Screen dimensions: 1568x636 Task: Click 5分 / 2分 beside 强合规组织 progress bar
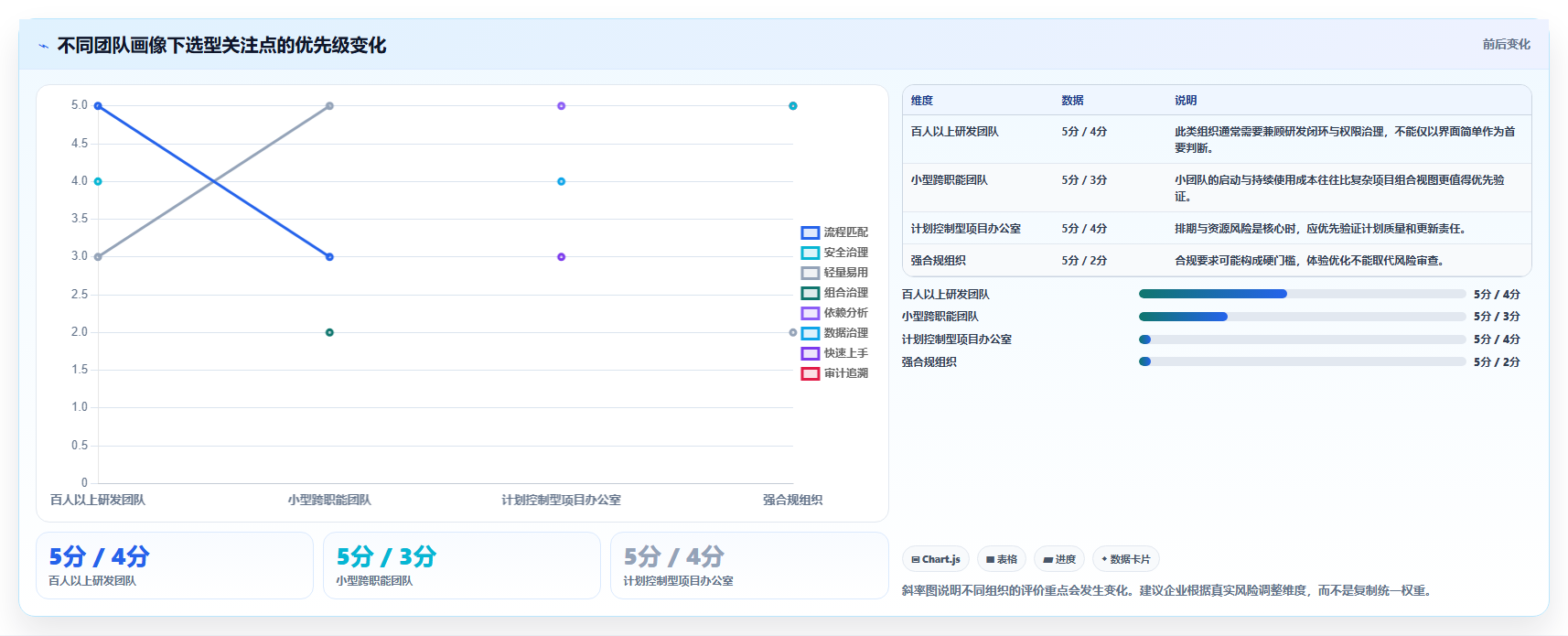pyautogui.click(x=1497, y=362)
